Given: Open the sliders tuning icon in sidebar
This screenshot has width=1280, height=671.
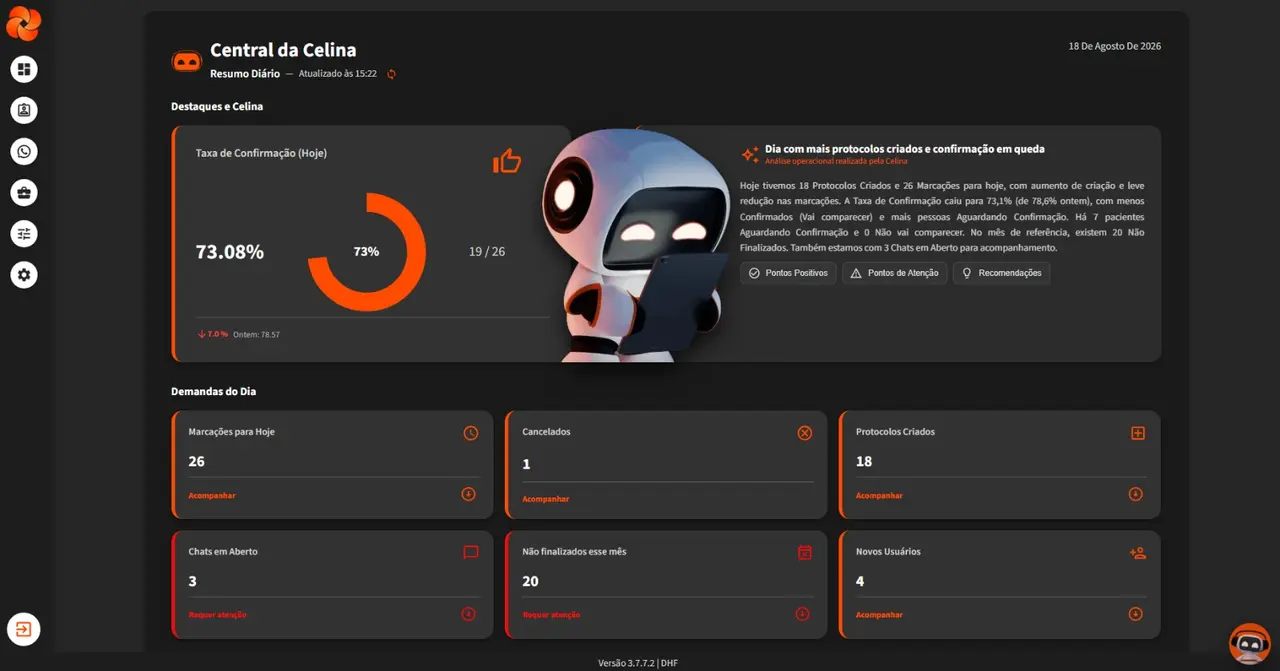Looking at the screenshot, I should [x=24, y=233].
